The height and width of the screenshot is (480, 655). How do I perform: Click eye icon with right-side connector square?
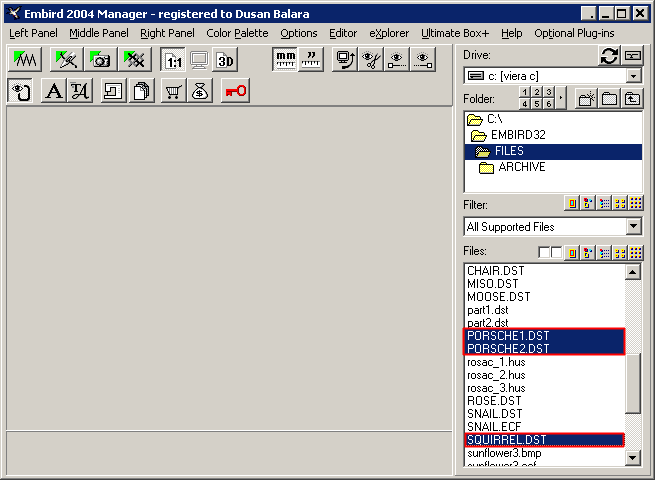(423, 60)
